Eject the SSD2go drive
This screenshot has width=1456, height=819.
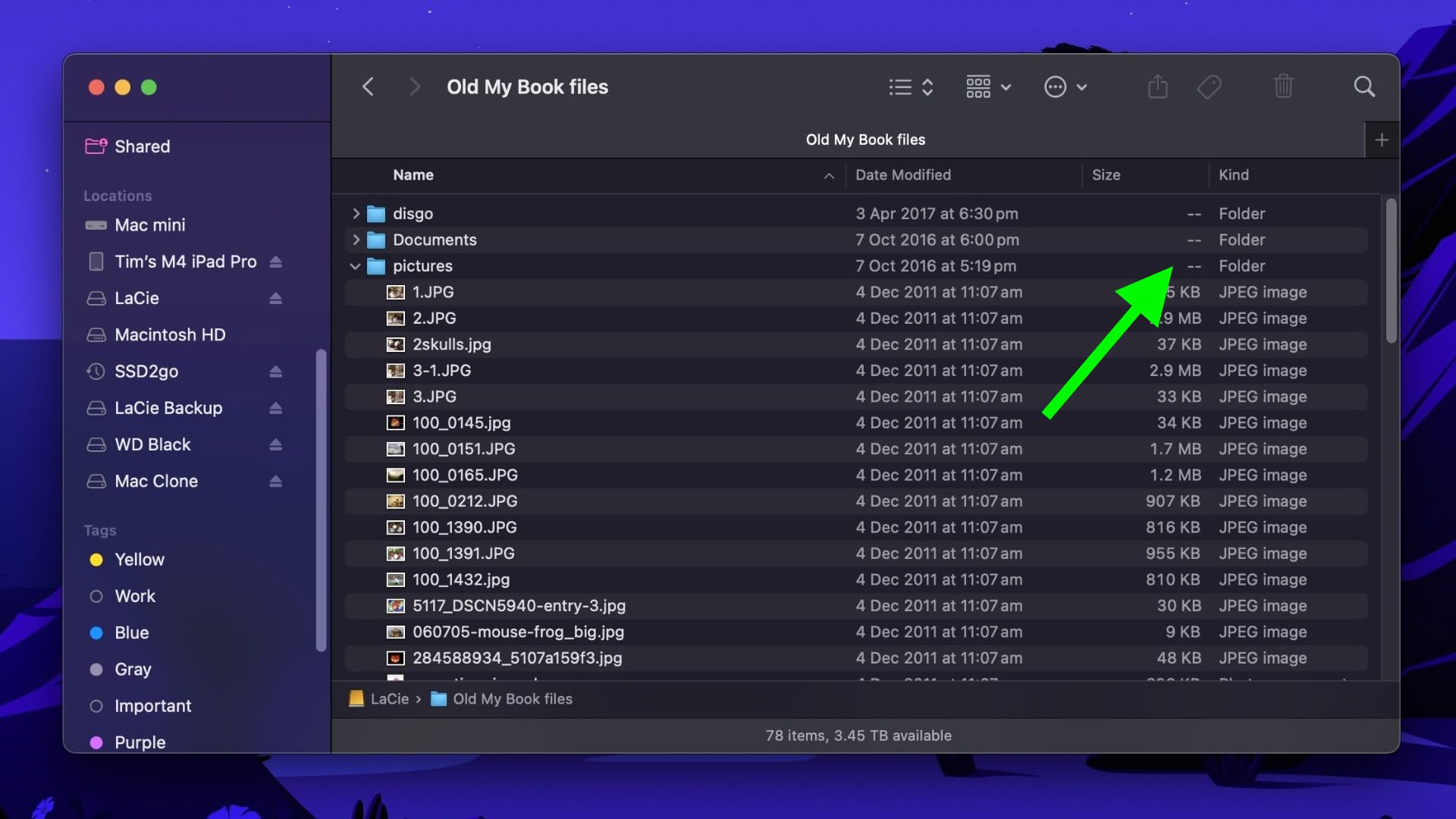277,372
